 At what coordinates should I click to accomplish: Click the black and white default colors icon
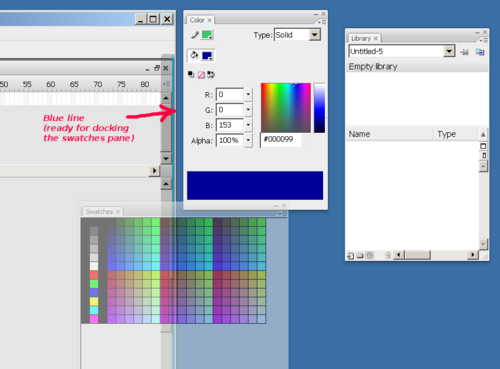191,74
